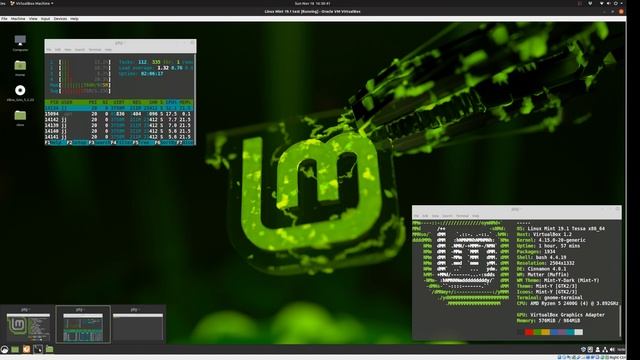
Task: Select htop process row with PID 14141
Action: [120, 137]
